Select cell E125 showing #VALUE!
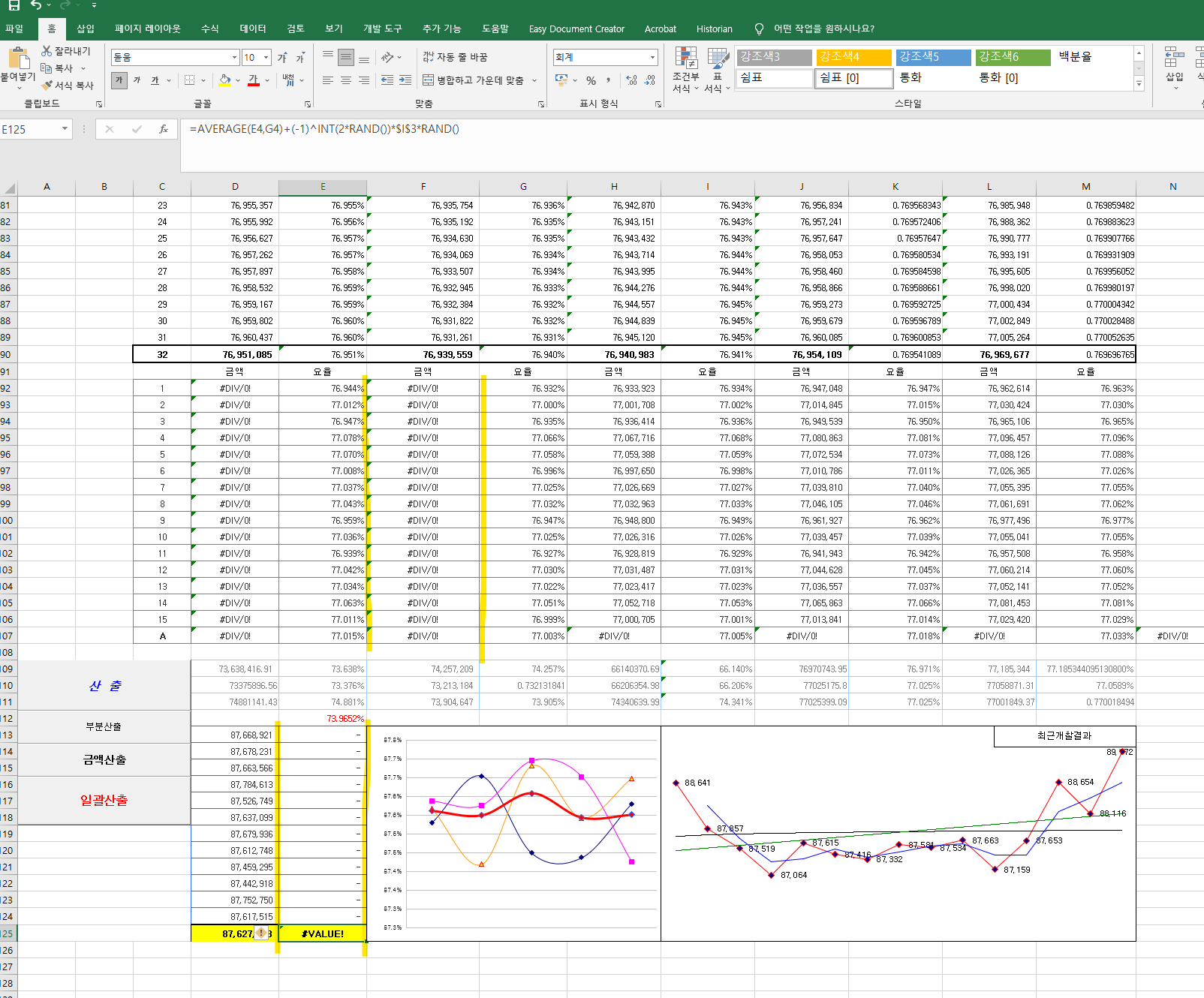 [323, 933]
